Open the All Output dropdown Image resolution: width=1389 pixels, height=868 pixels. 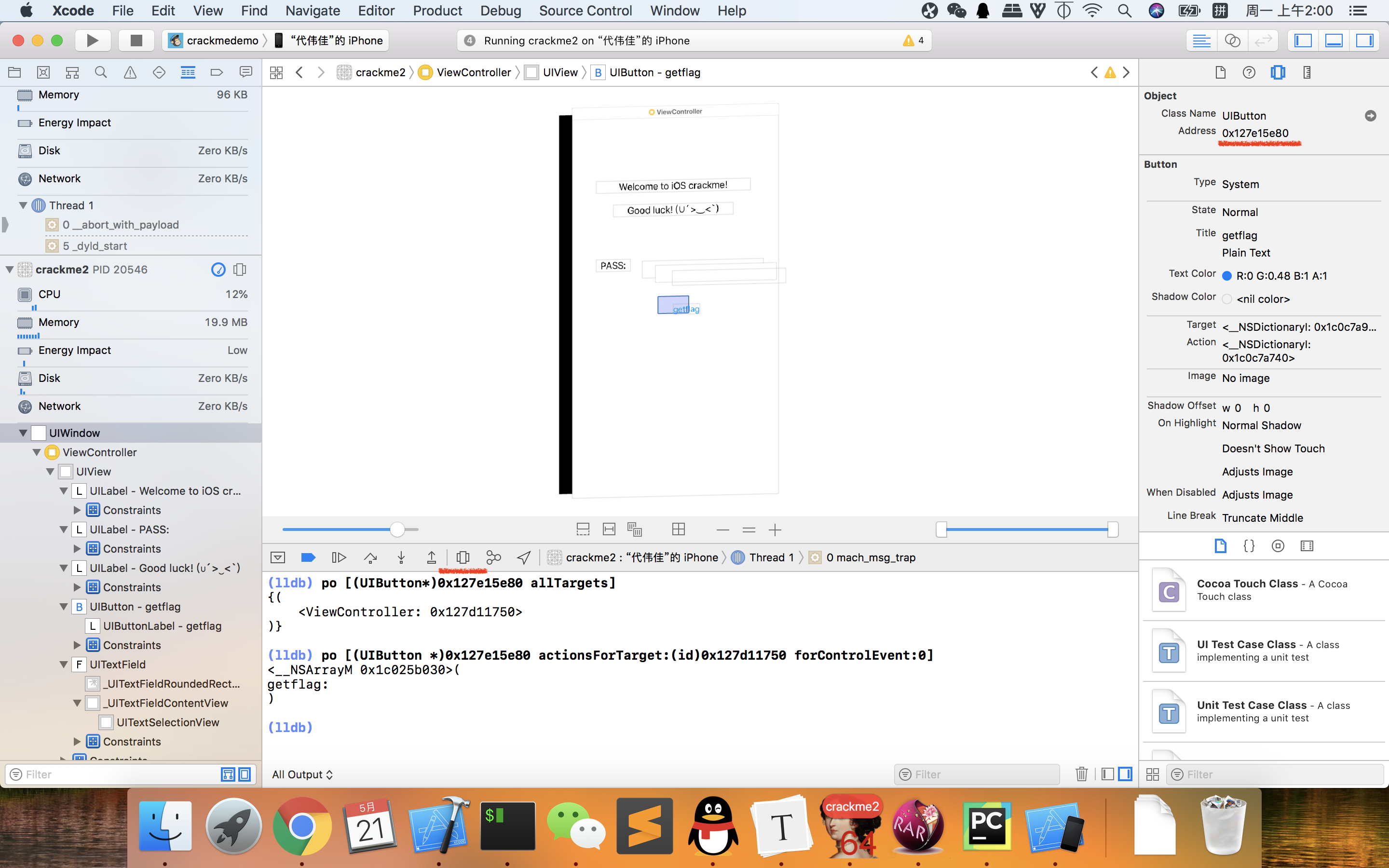click(x=302, y=774)
